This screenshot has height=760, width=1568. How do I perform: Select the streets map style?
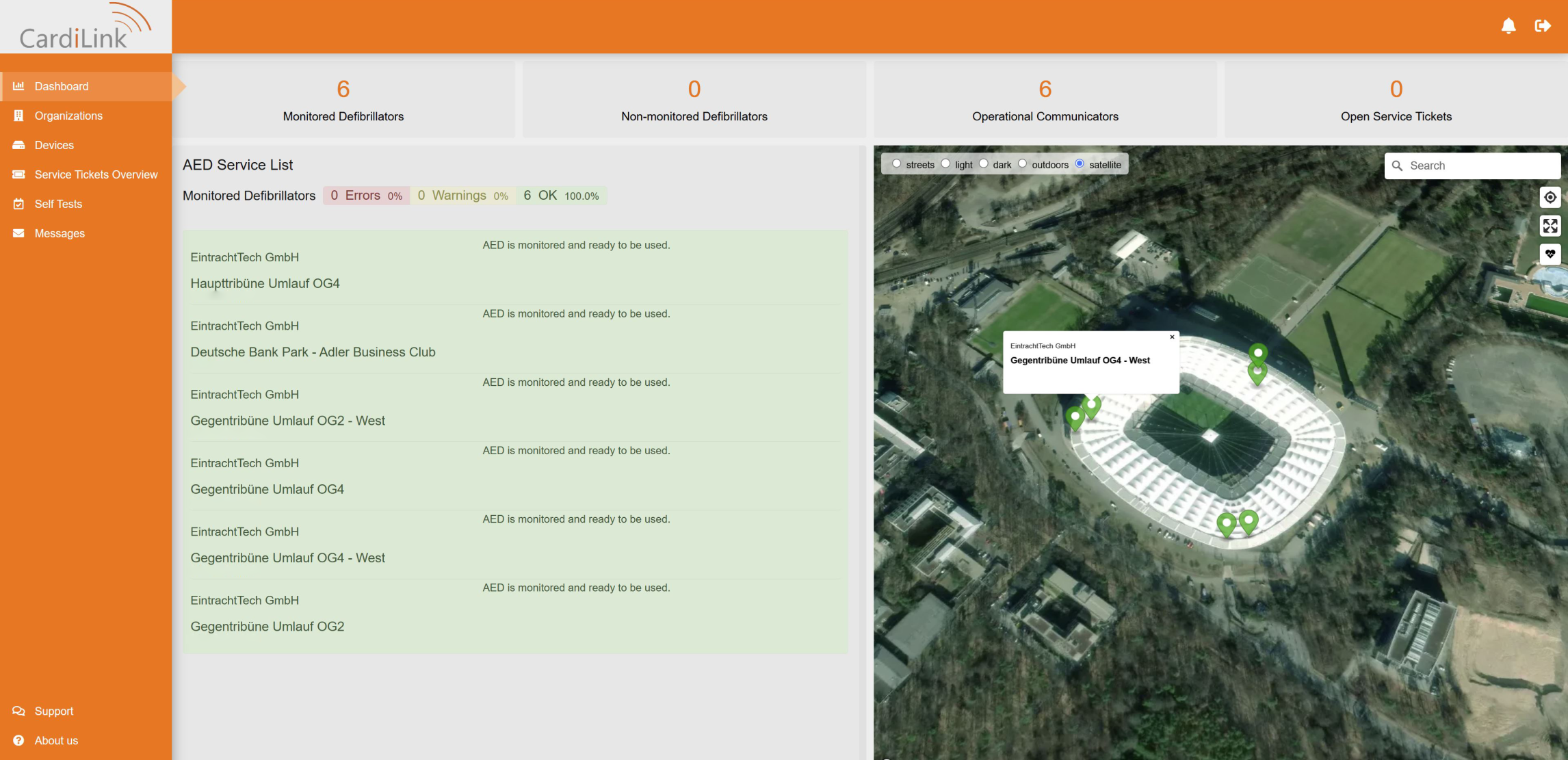pos(896,163)
